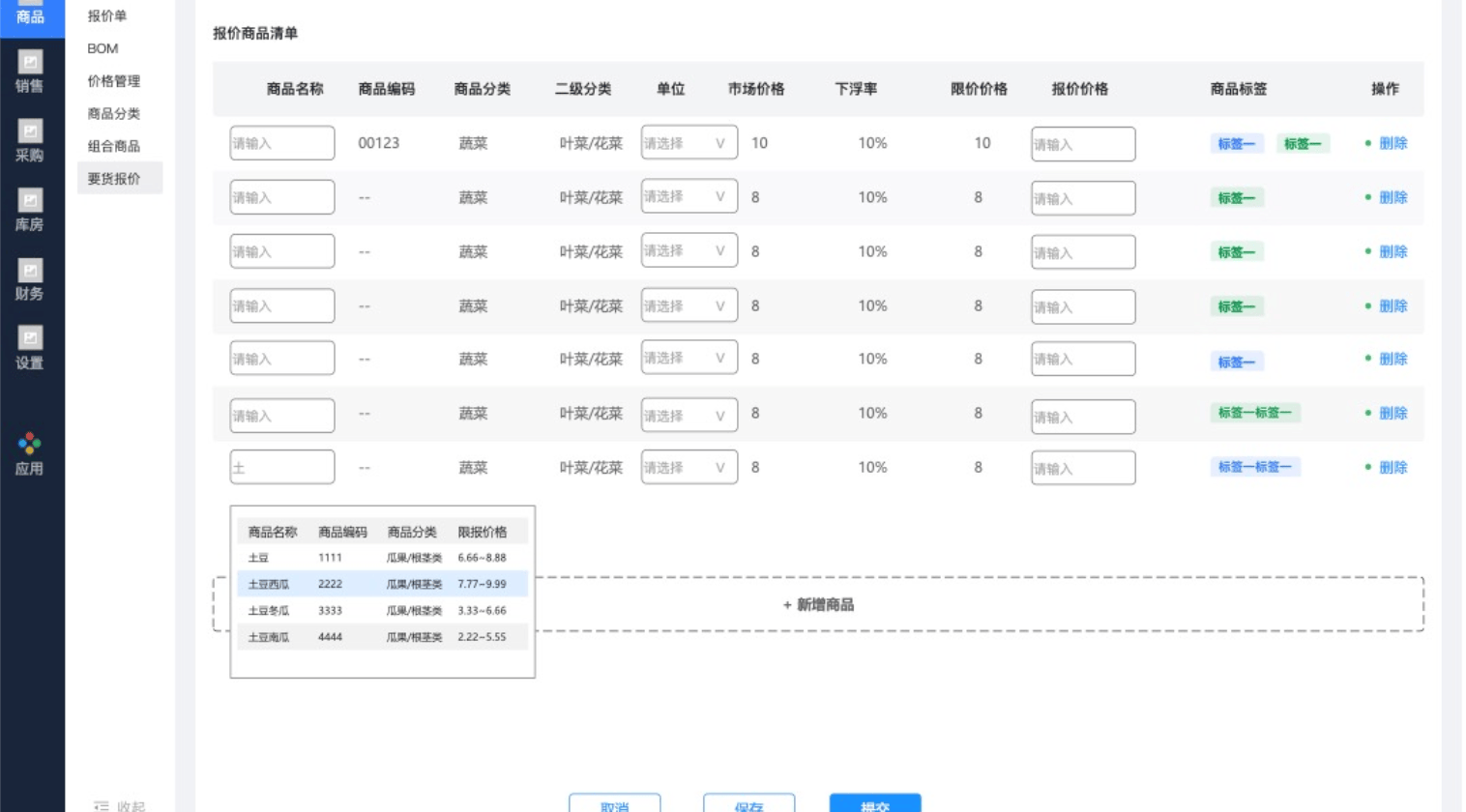
Task: Delete the row with the green 标签一标签一 tag
Action: tap(1393, 413)
